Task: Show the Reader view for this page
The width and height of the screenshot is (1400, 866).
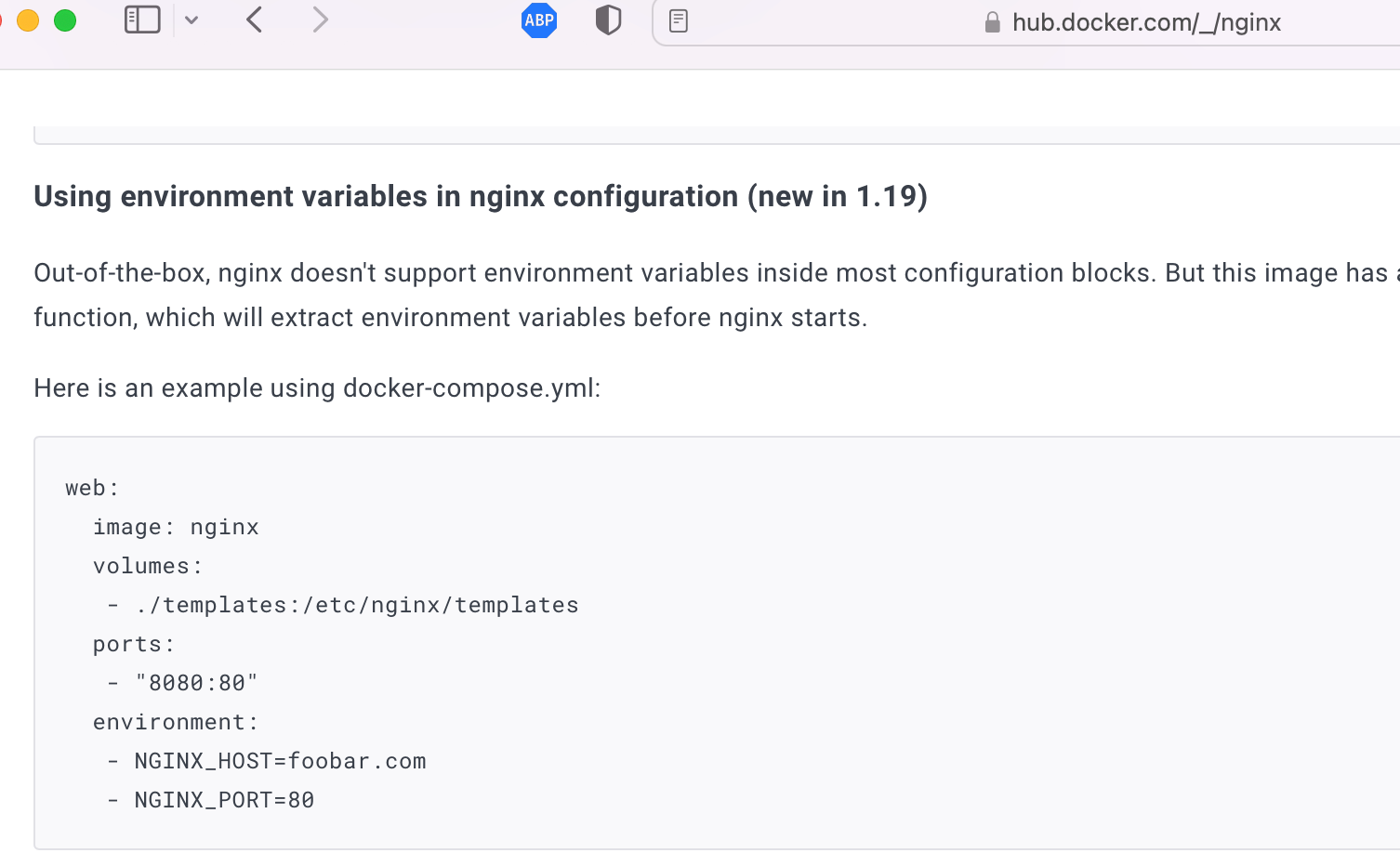Action: tap(679, 20)
